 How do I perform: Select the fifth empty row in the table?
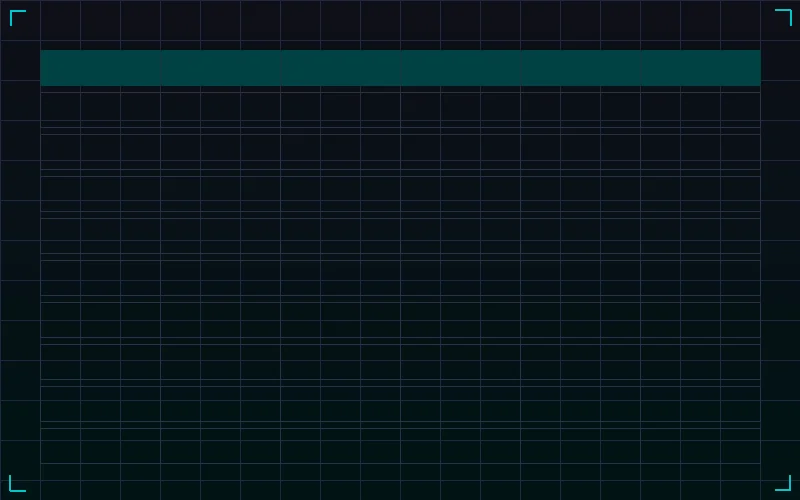point(400,277)
